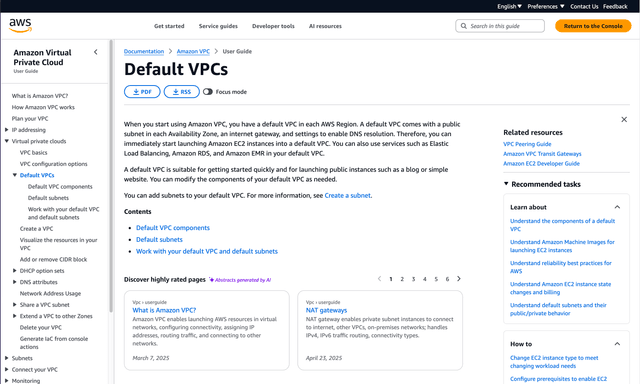Select How Amazon VPC works in sidebar
Viewport: 640px width, 384px height.
coord(43,107)
